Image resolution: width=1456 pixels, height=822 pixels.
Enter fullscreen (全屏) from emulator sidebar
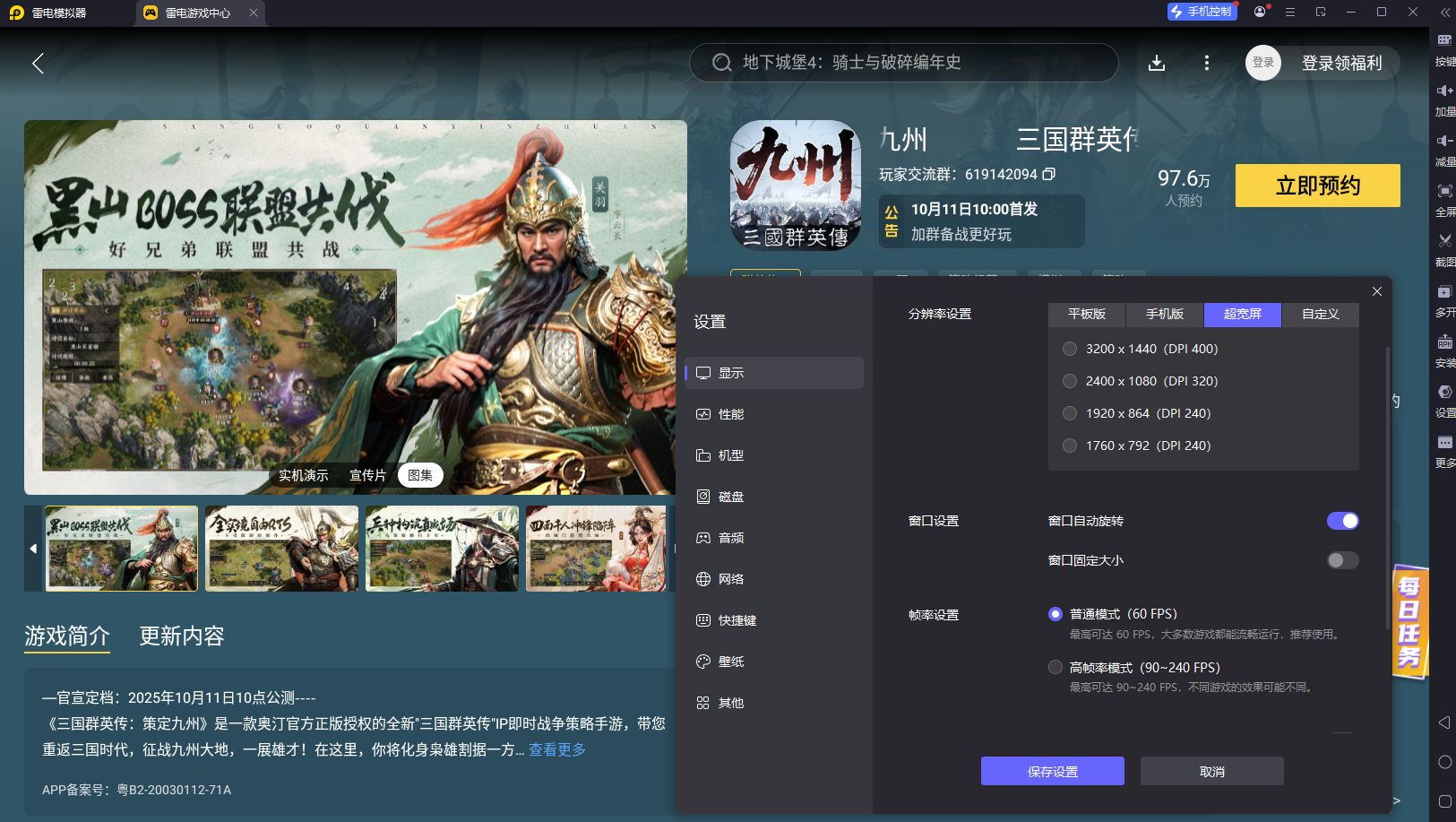click(x=1444, y=199)
